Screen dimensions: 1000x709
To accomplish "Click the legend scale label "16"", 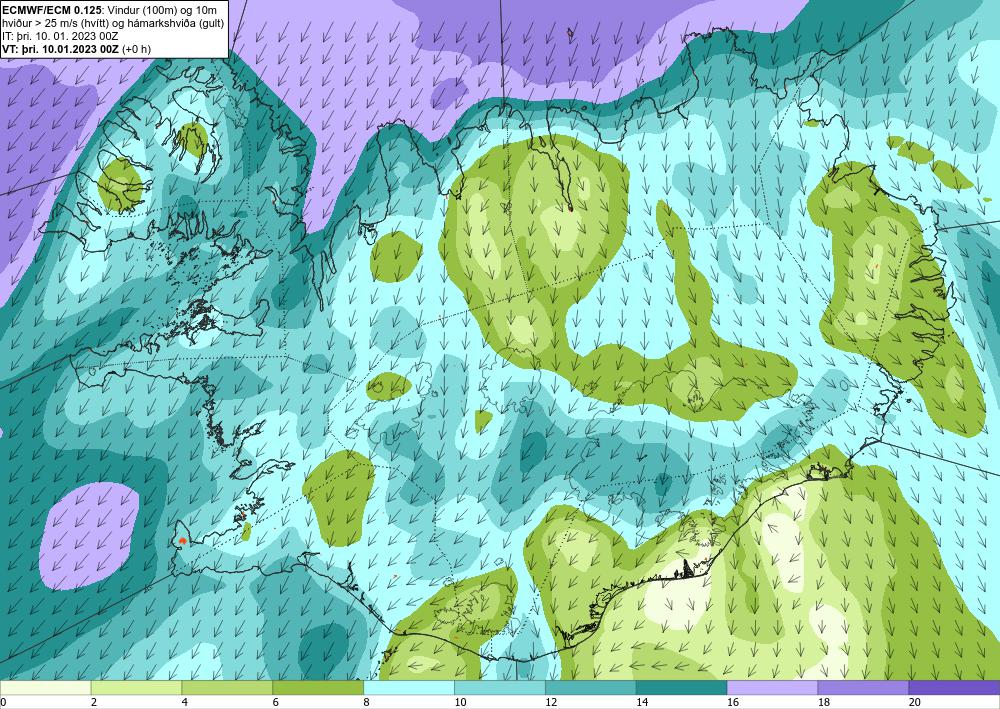I will point(733,703).
